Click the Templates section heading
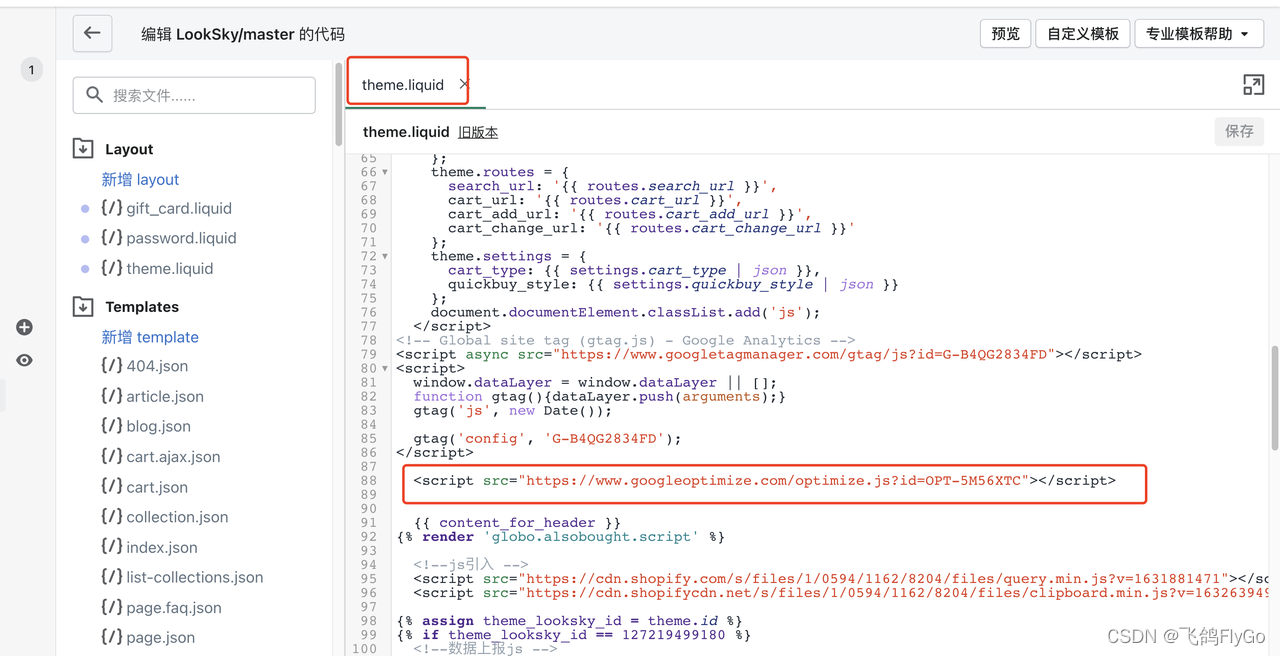Screen dimensions: 1280x656 [142, 307]
